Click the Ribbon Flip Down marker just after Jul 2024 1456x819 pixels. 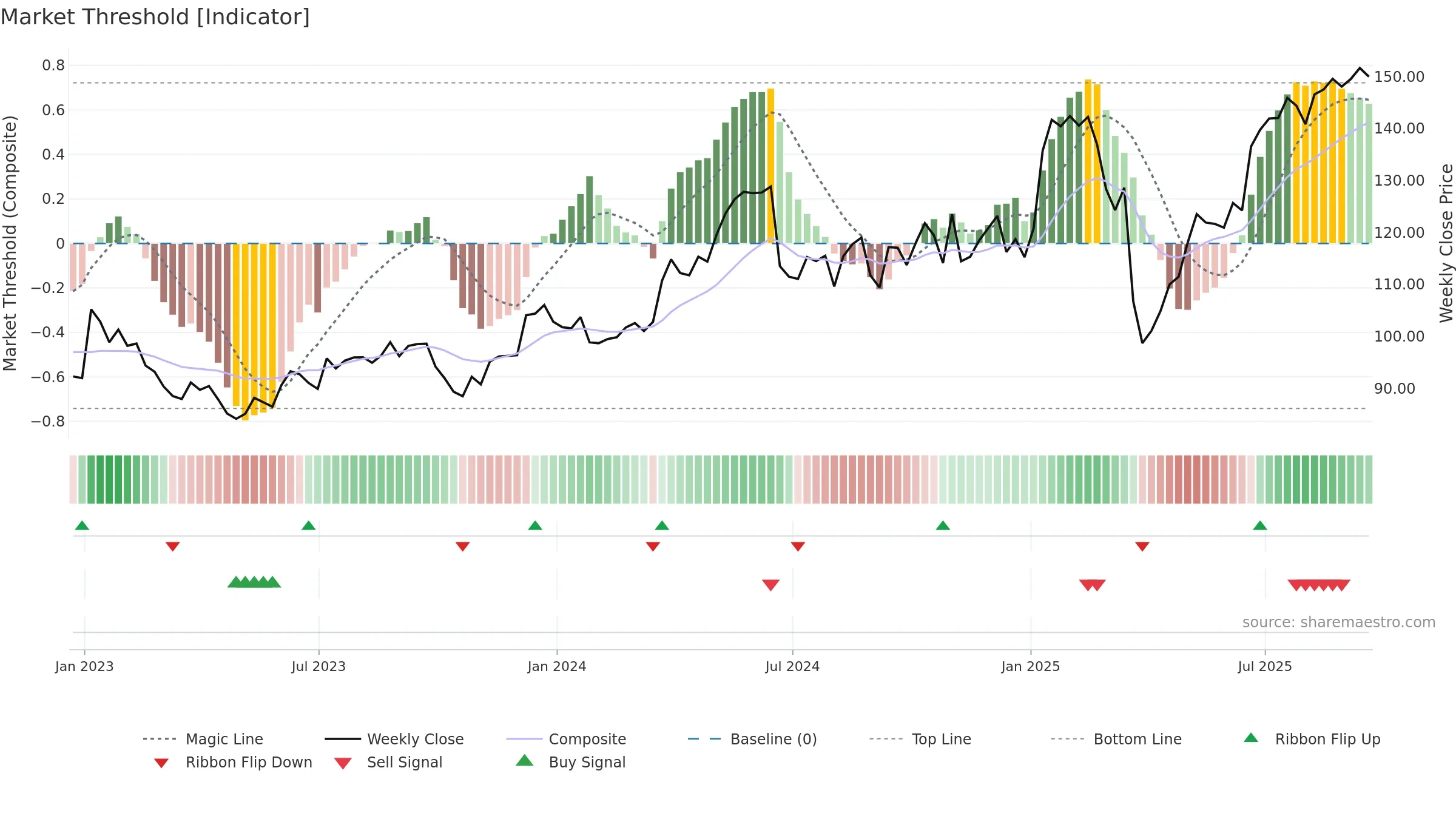tap(798, 547)
